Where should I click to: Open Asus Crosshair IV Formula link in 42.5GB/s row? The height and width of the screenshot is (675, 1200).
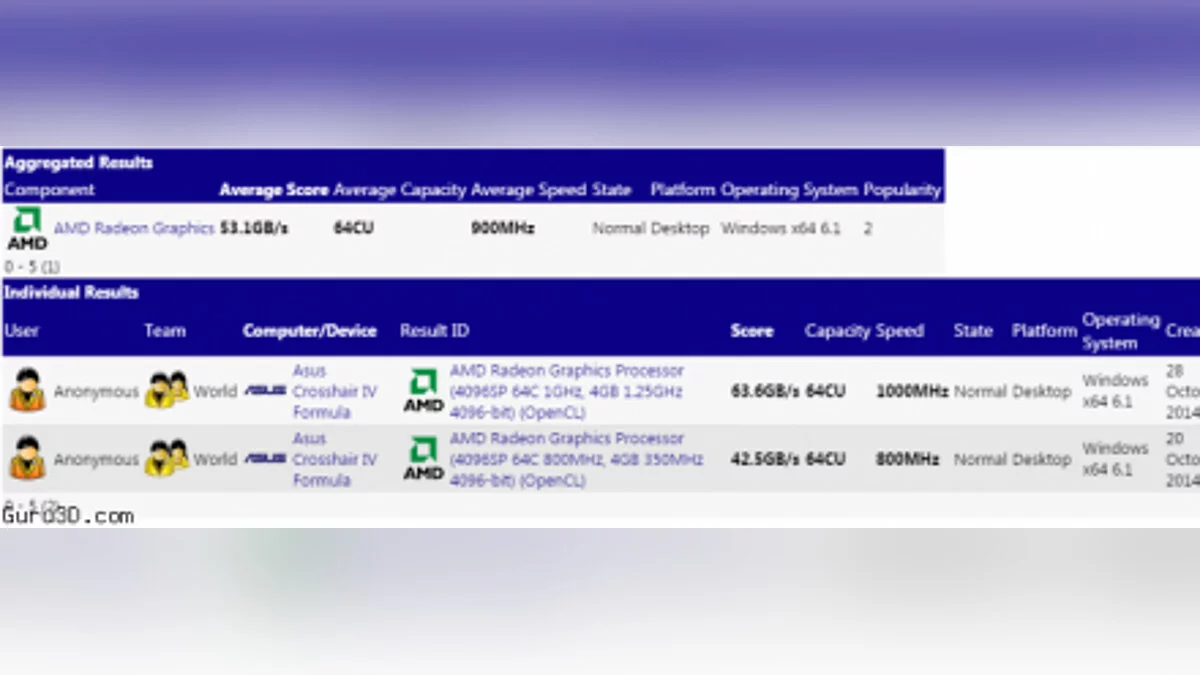(334, 459)
